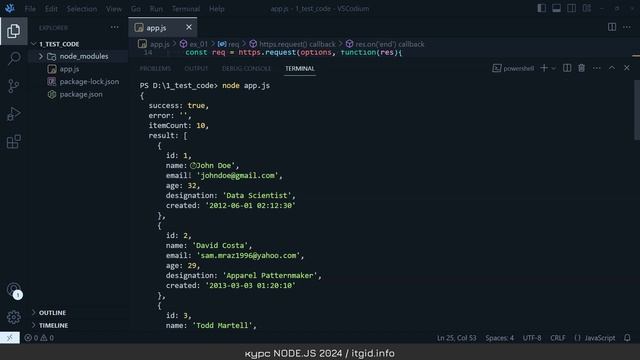Click the remote window status icon
Screen dimensions: 640x360
coord(10,338)
